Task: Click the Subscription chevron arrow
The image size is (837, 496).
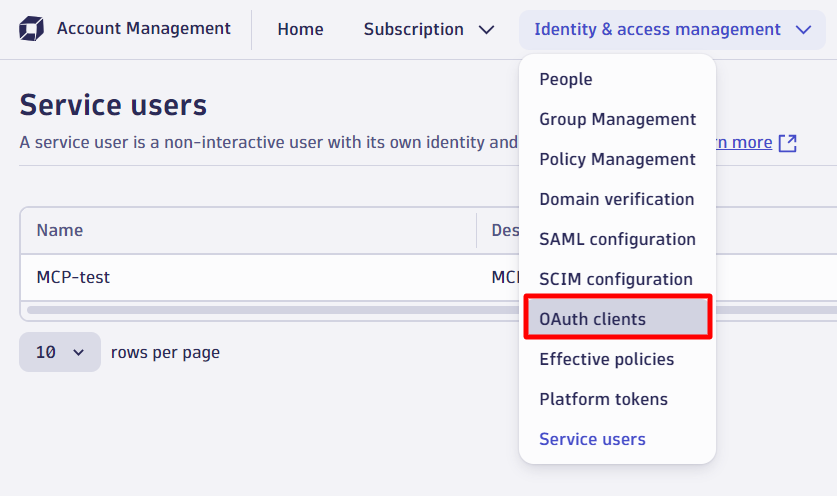Action: coord(486,30)
